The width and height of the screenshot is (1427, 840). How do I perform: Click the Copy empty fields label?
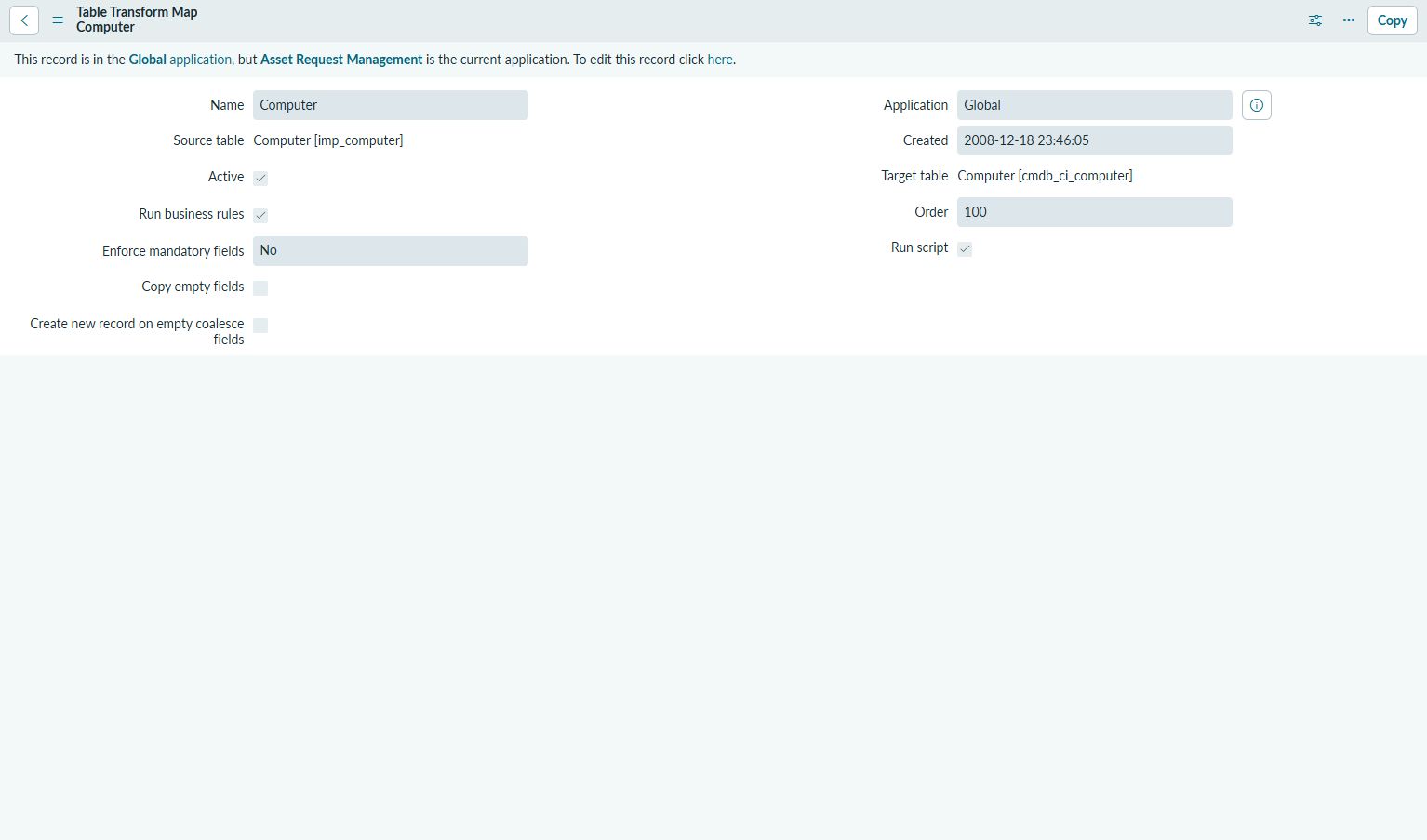193,287
